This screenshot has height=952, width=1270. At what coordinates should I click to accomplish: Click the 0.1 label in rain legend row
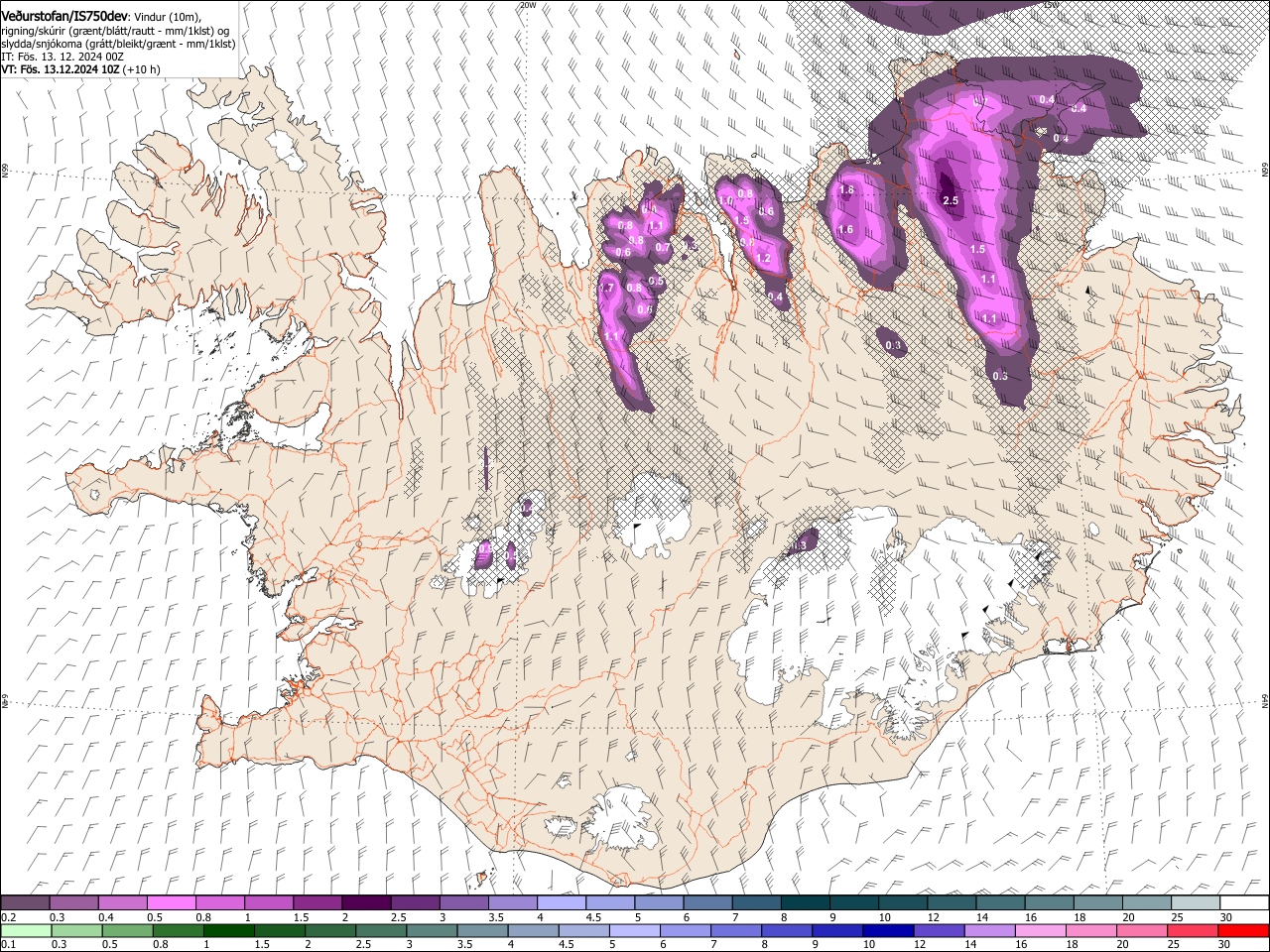pos(8,944)
